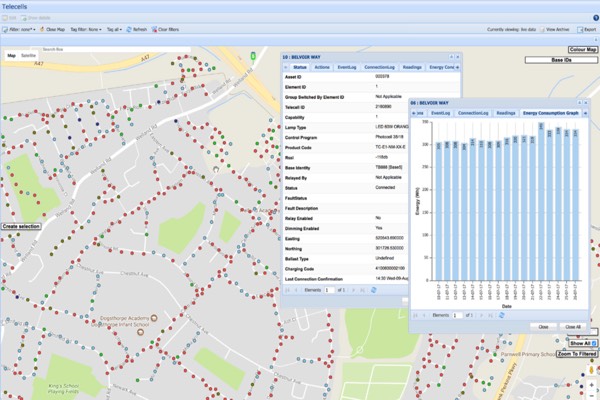
Task: Open ConnectionLog tab in 10 : BELVOIR WAY
Action: pos(379,67)
